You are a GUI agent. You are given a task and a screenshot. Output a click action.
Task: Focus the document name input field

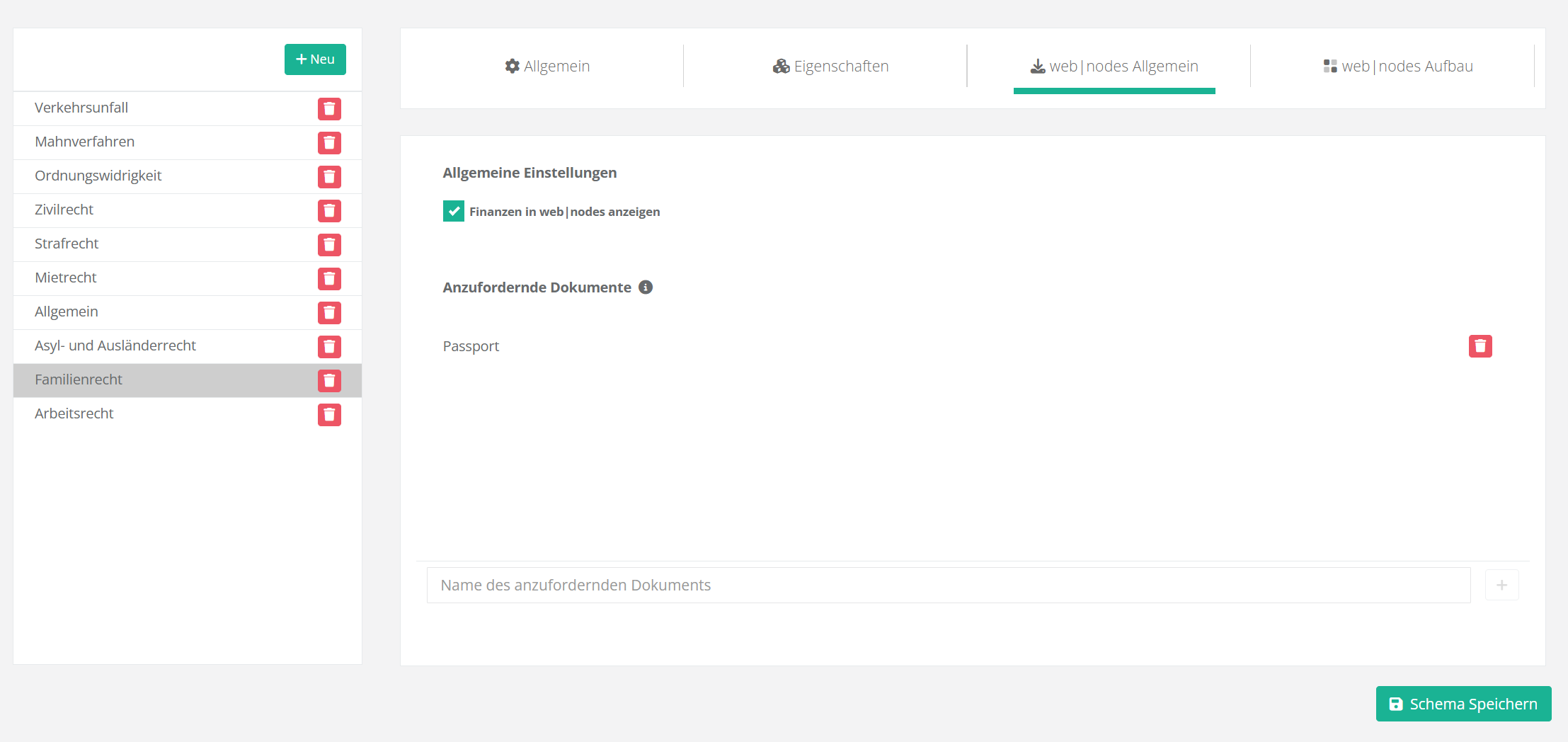948,585
